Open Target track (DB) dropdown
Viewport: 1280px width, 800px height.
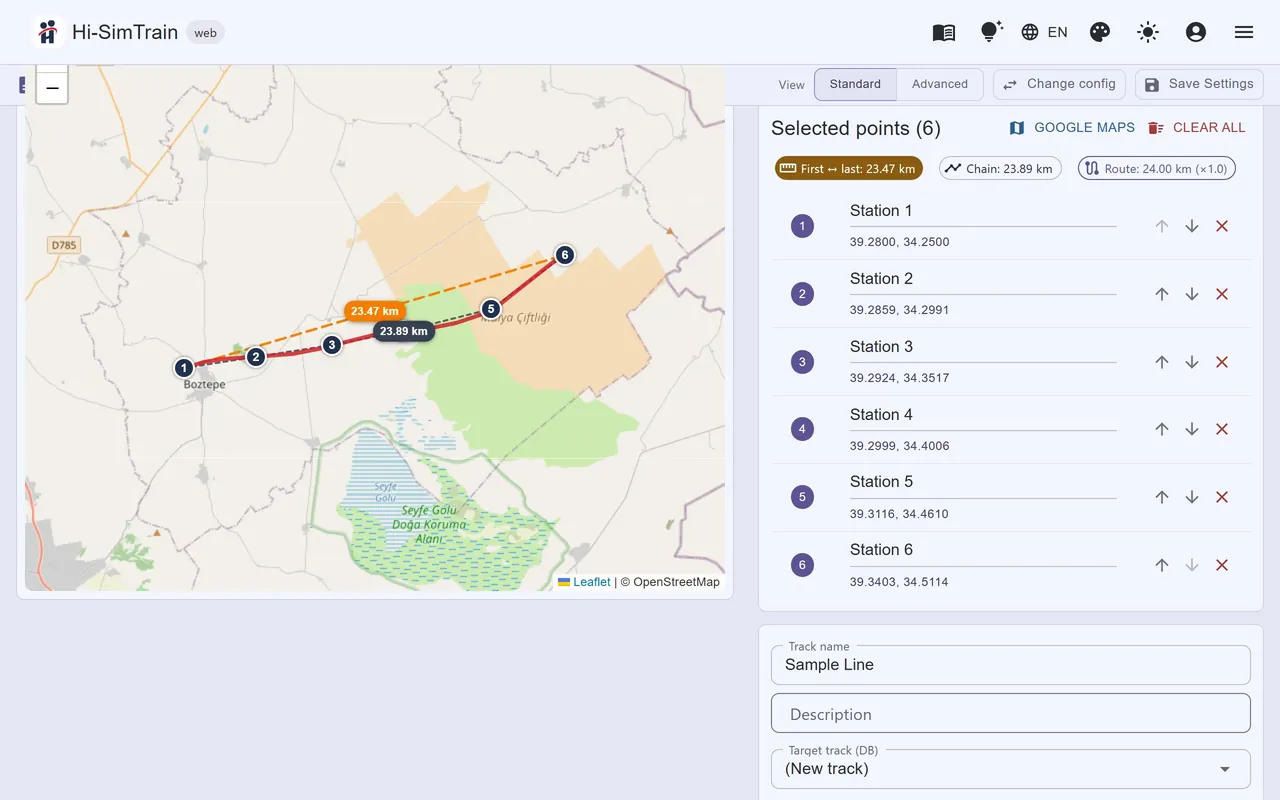coord(1011,769)
